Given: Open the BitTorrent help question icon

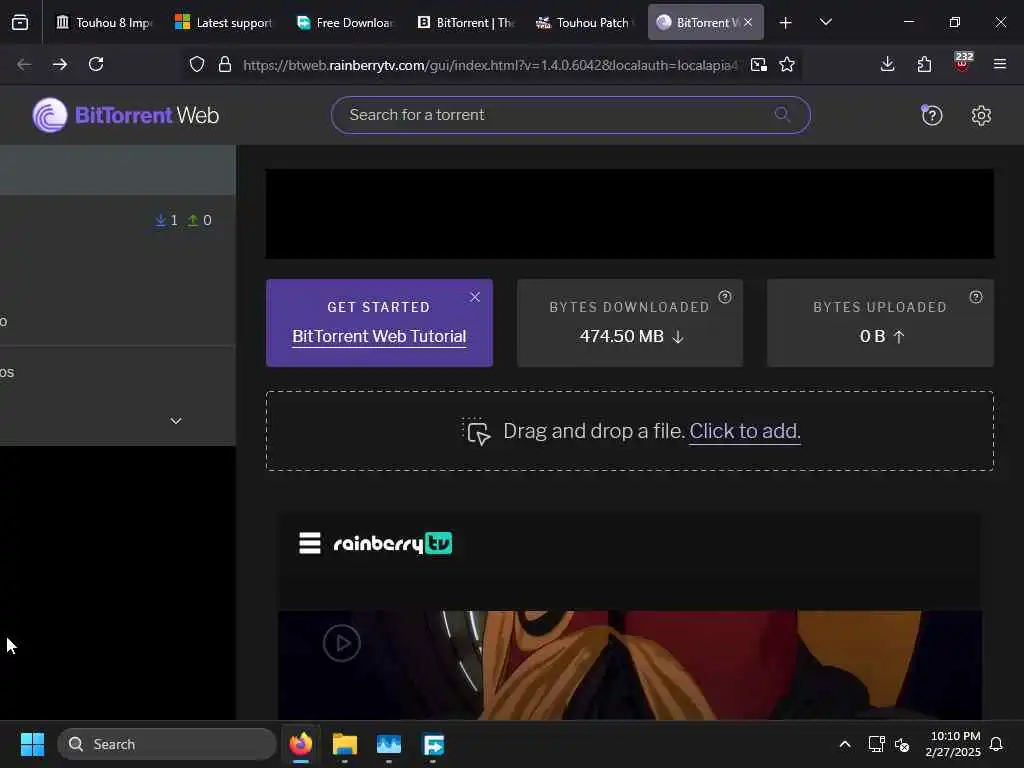Looking at the screenshot, I should [931, 116].
